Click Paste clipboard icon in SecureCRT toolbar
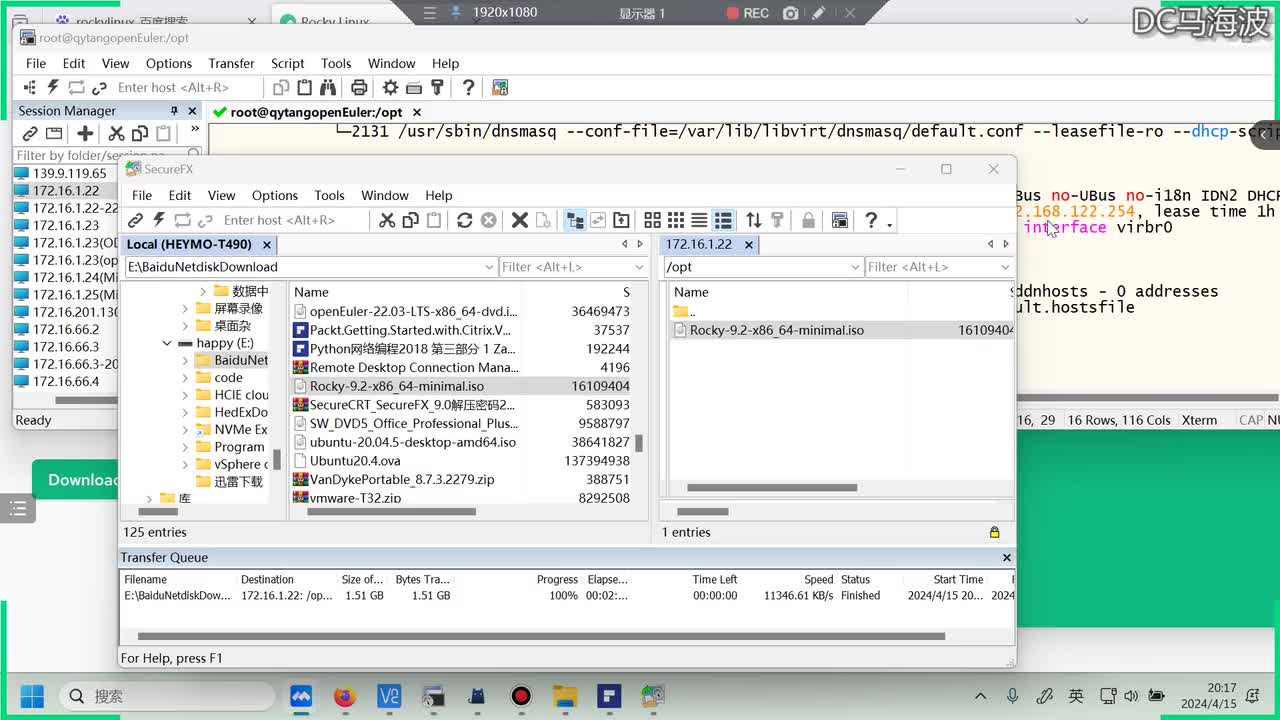The width and height of the screenshot is (1280, 720). pos(305,88)
